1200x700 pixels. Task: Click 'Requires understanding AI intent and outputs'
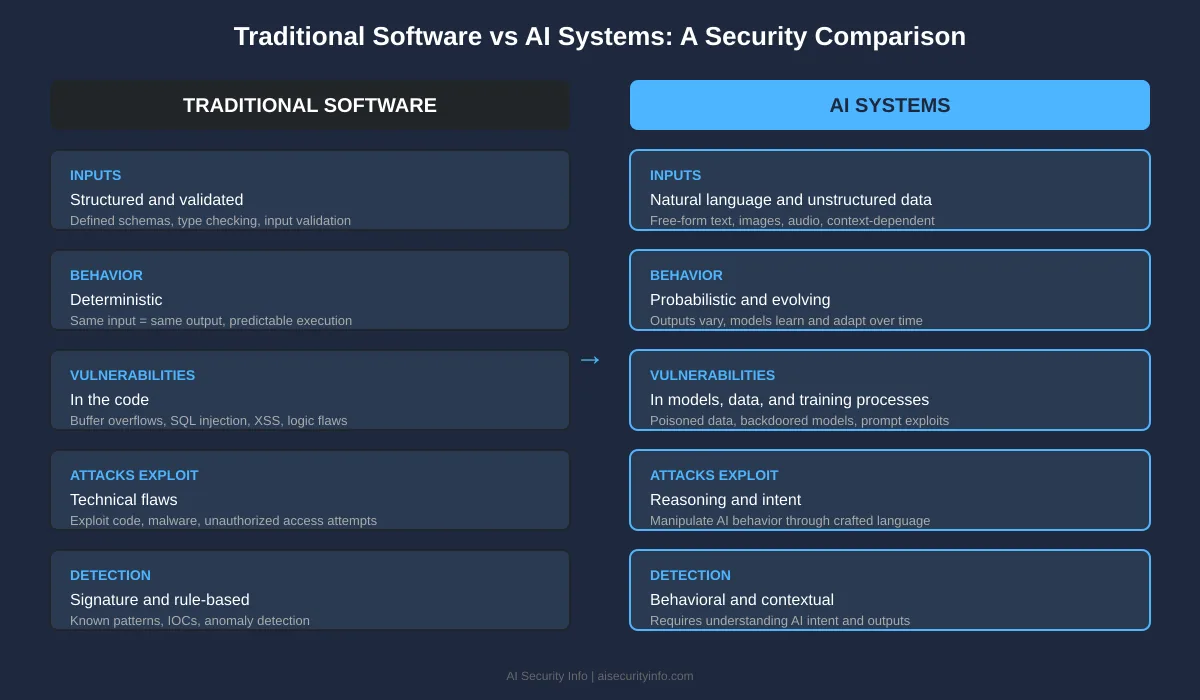(x=780, y=621)
